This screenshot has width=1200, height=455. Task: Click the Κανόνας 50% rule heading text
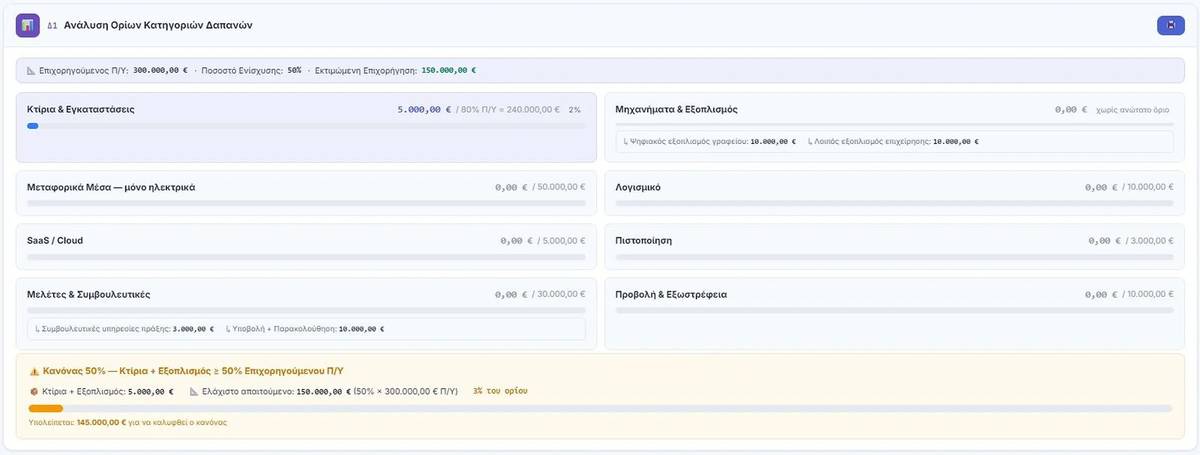193,370
